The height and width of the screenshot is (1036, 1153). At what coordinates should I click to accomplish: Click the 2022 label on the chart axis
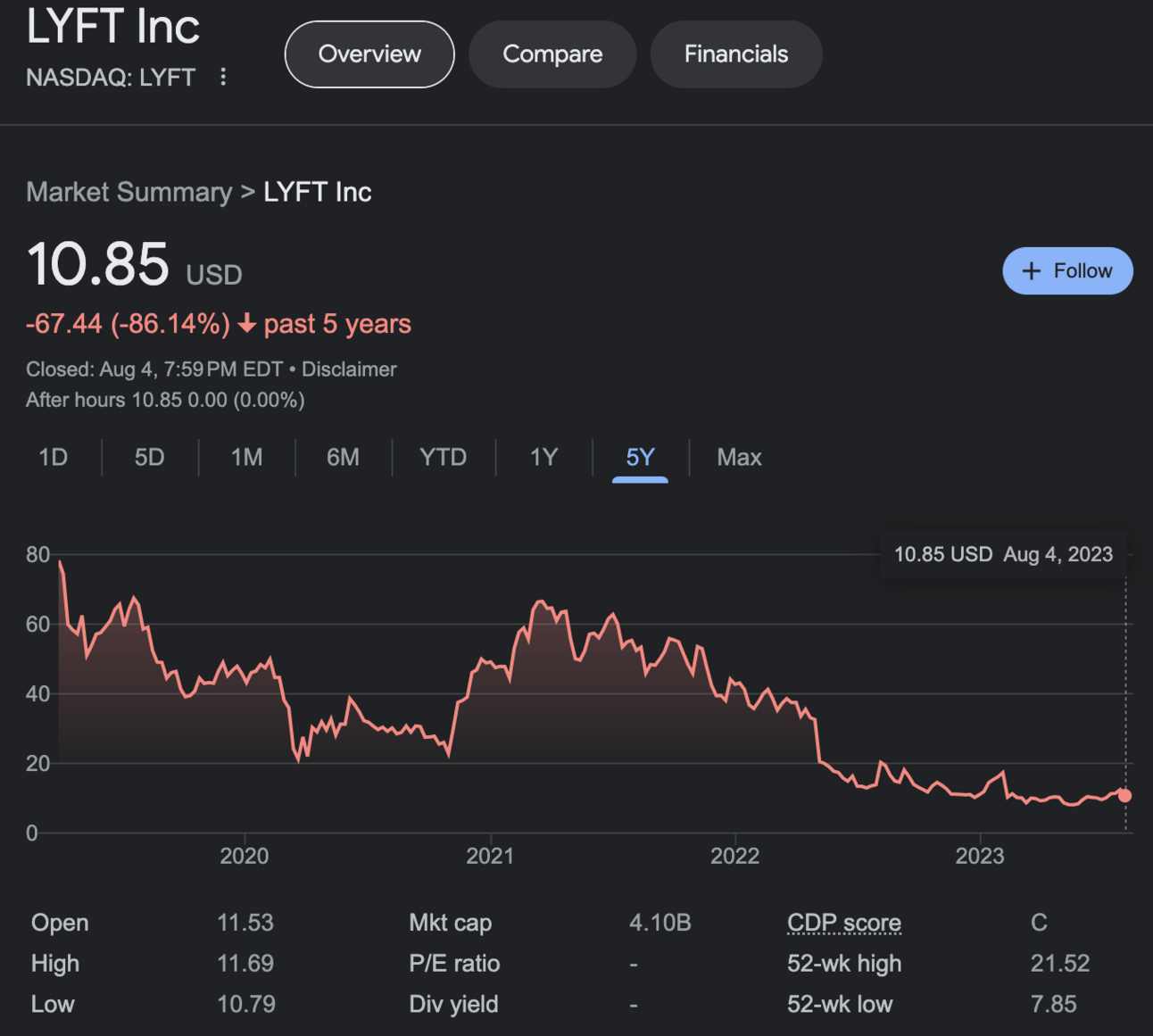click(x=734, y=856)
